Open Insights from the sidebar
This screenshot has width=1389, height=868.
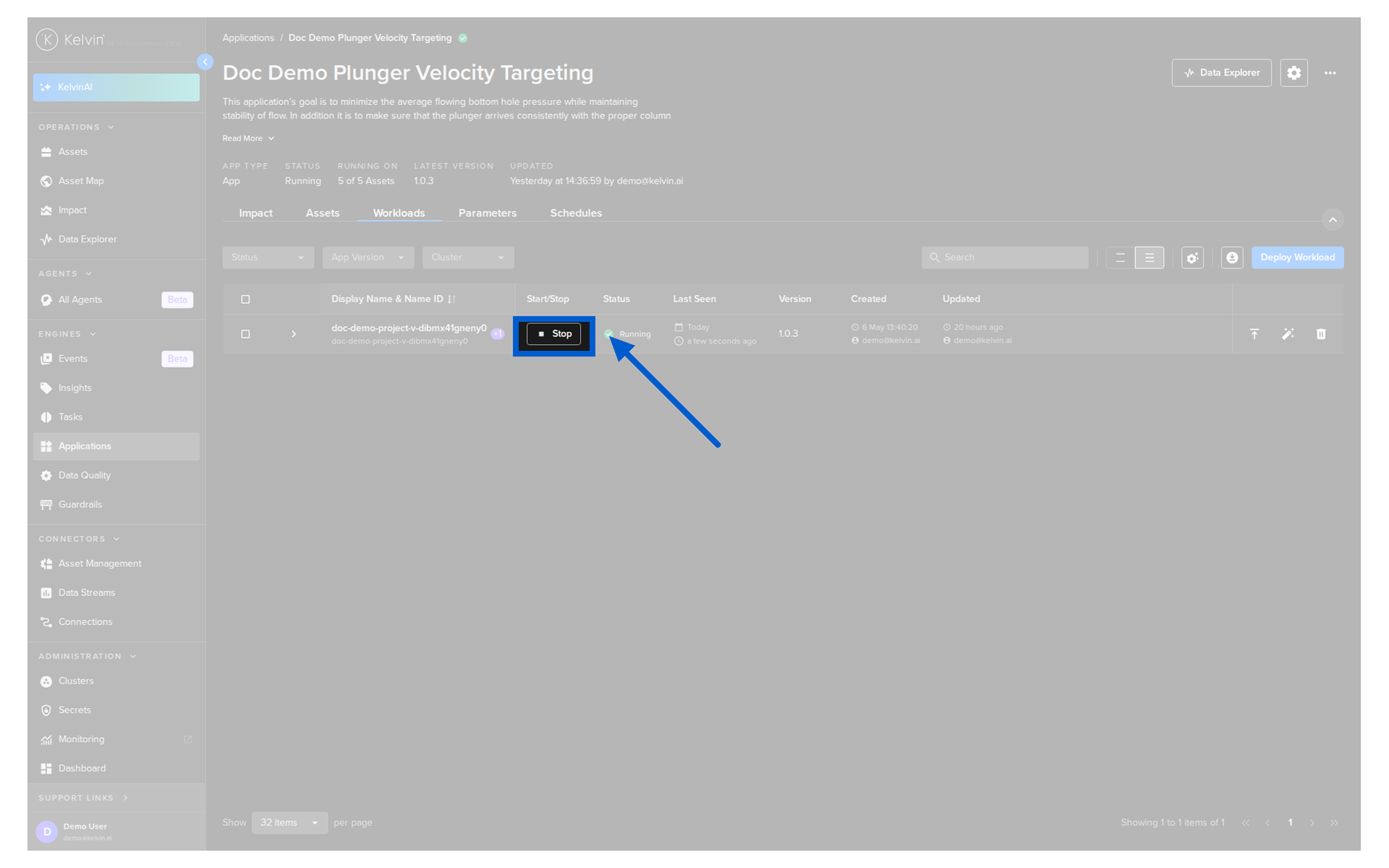(x=116, y=388)
